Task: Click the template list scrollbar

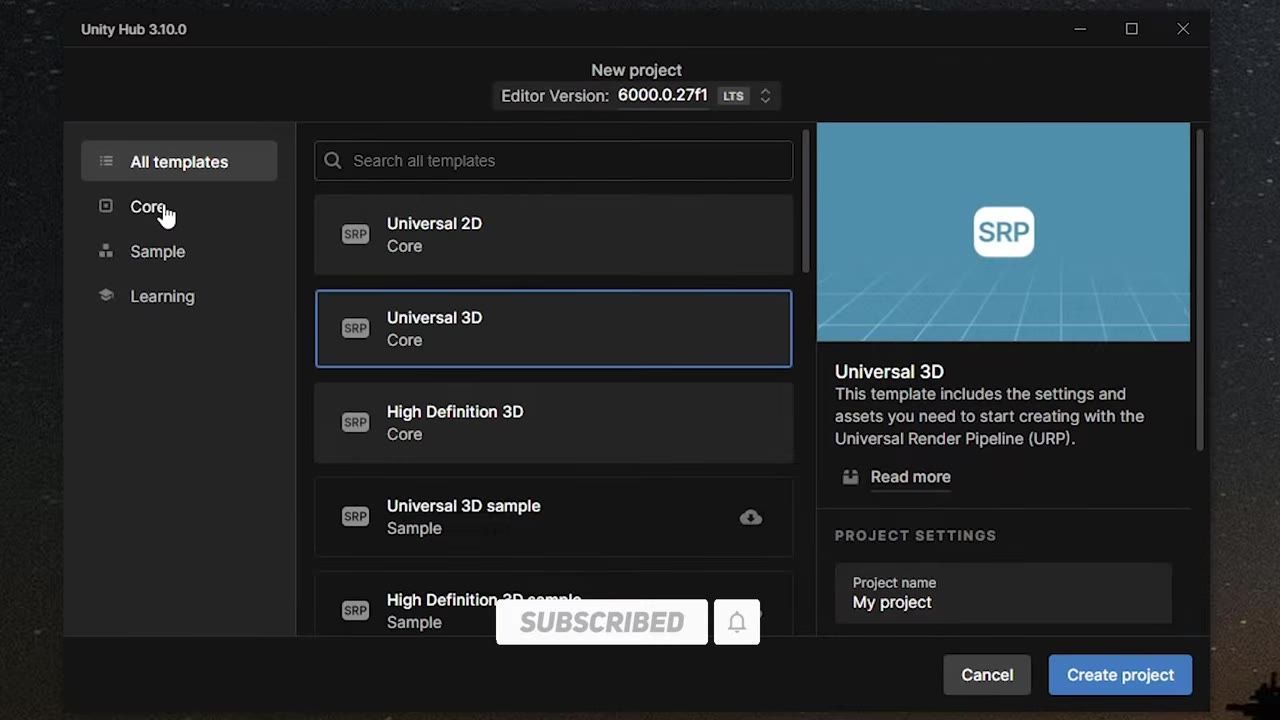Action: (805, 200)
